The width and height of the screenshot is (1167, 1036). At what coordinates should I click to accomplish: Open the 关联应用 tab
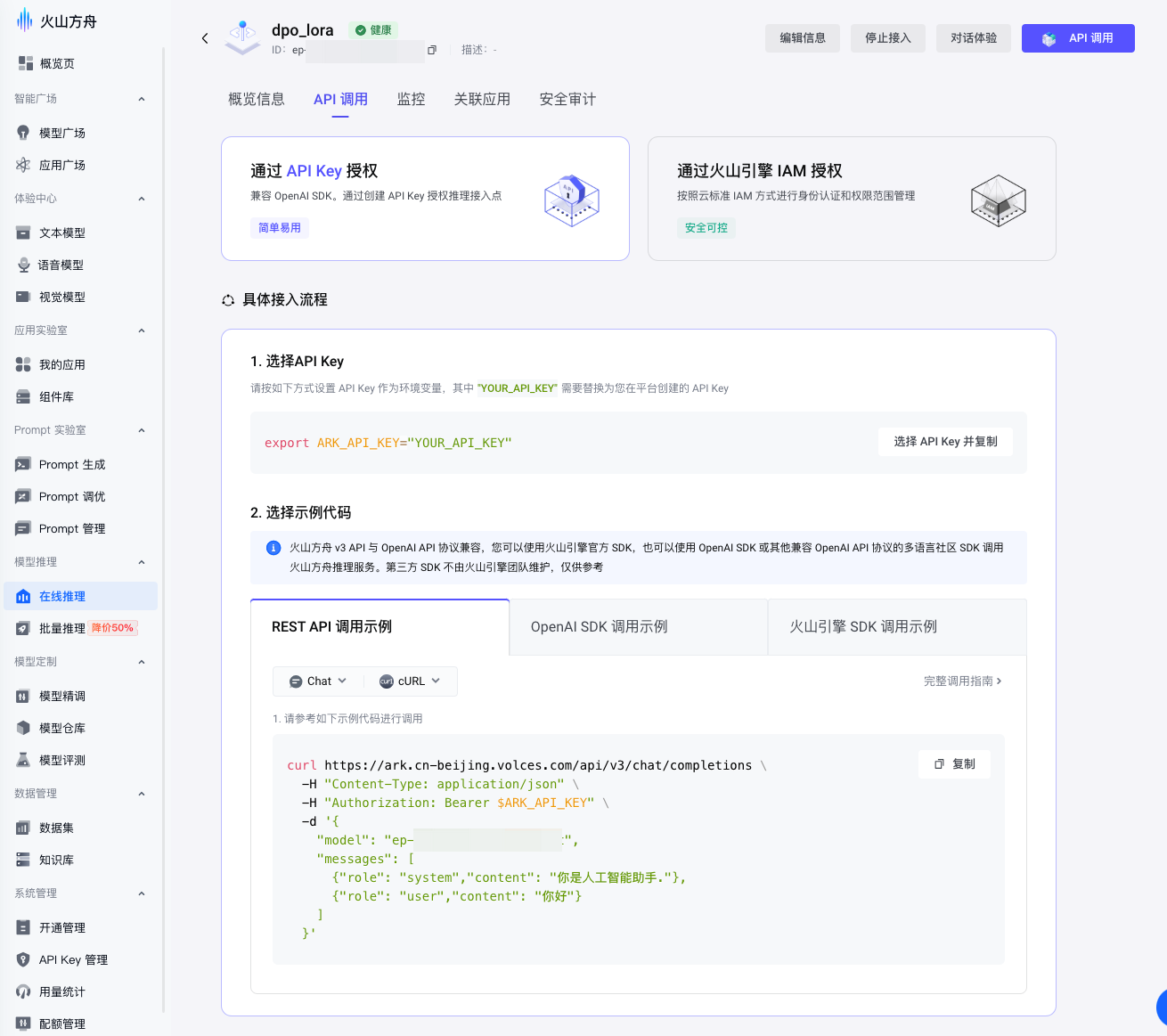(482, 99)
